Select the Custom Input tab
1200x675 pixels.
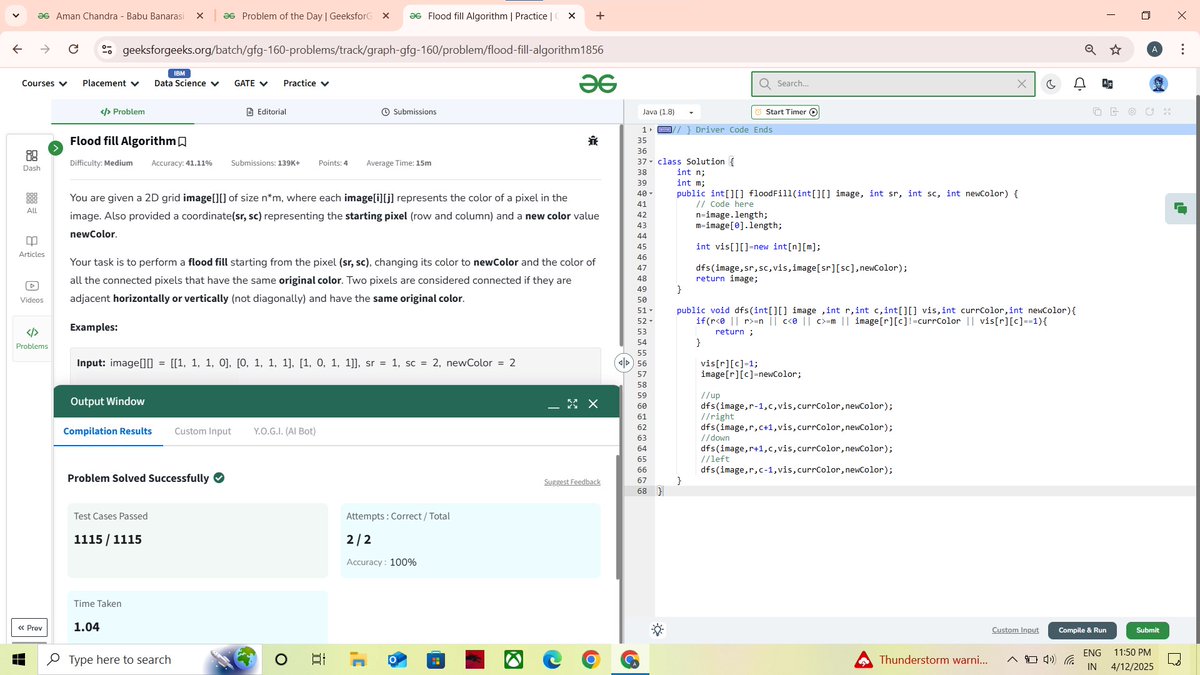click(x=203, y=431)
